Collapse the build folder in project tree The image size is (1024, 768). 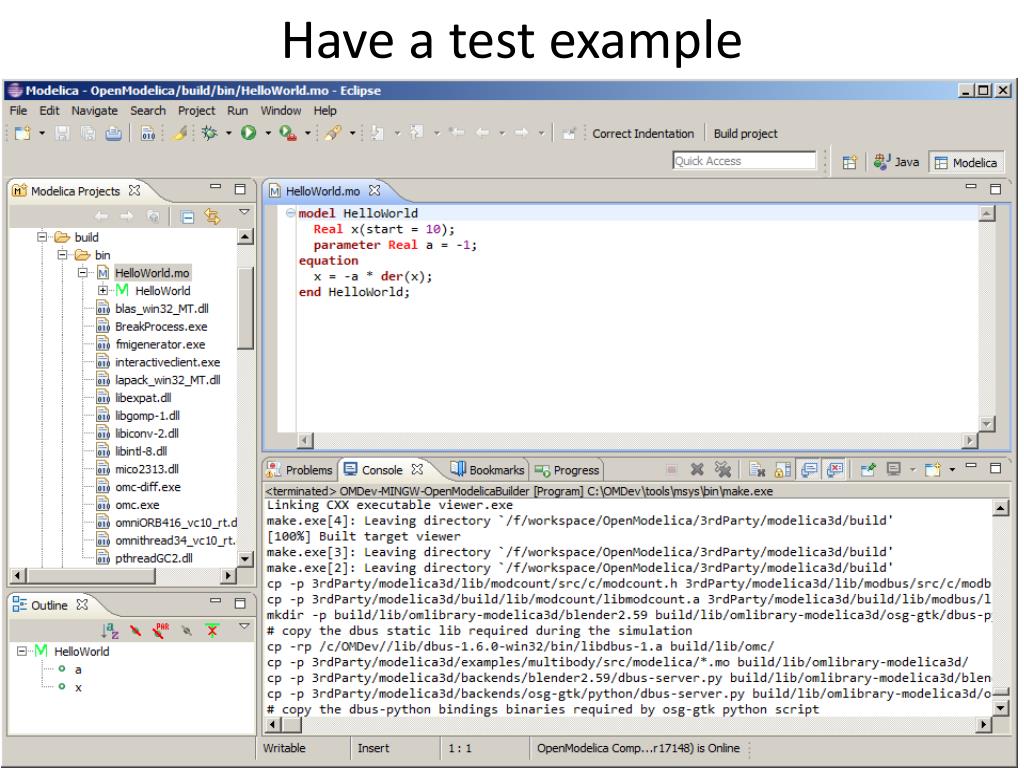42,236
